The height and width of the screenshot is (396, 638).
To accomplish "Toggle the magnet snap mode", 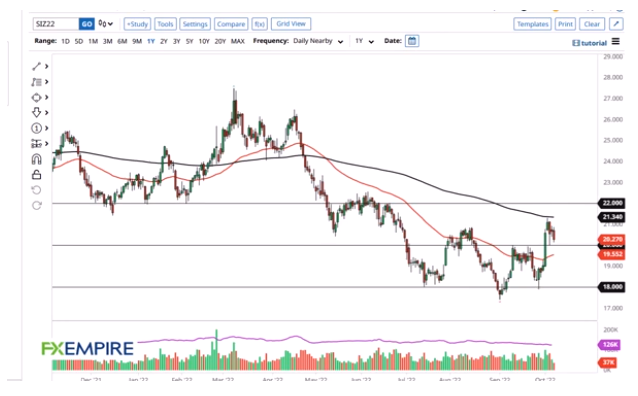I will tap(37, 159).
